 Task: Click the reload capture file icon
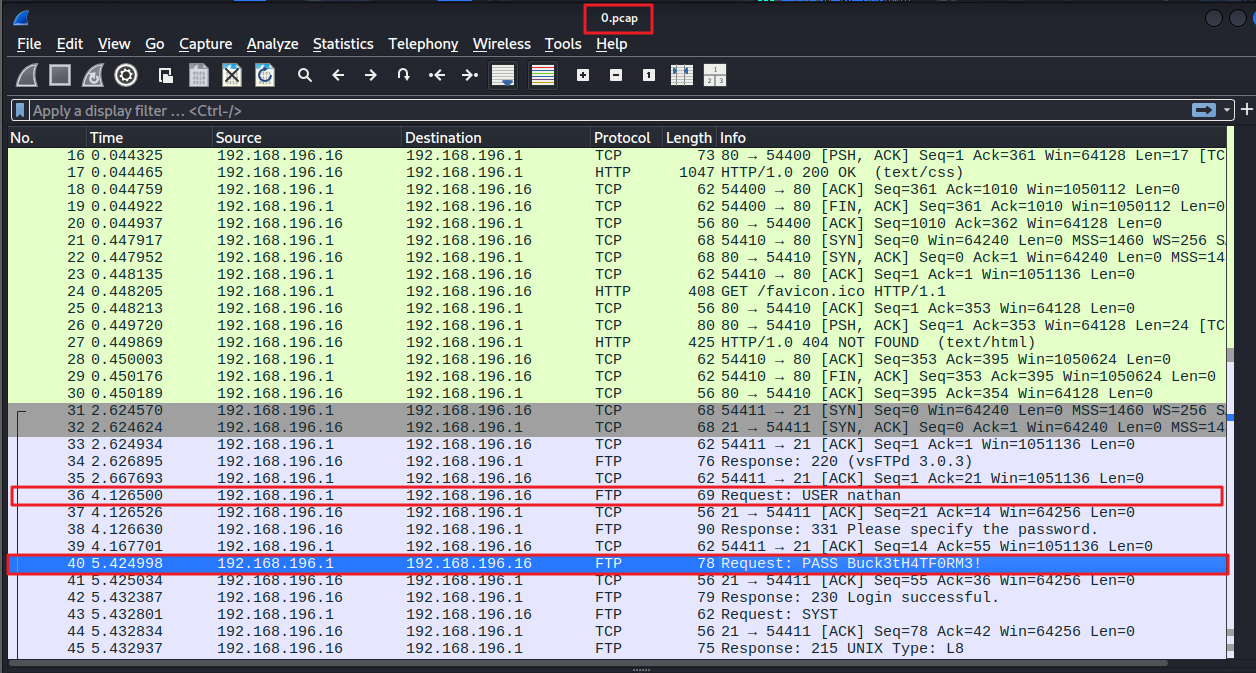point(264,75)
